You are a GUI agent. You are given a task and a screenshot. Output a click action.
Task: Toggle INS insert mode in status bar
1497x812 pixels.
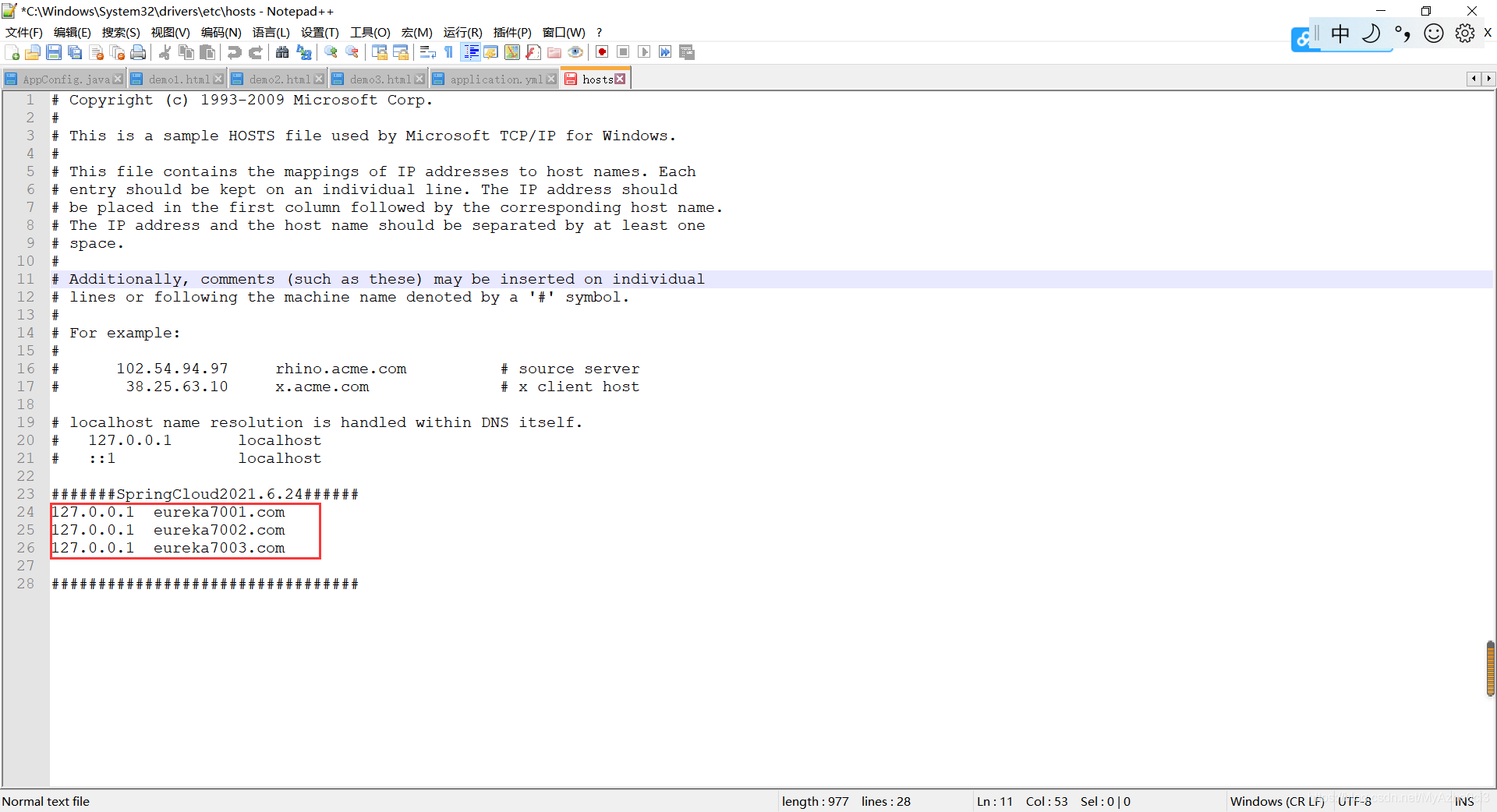pyautogui.click(x=1464, y=801)
